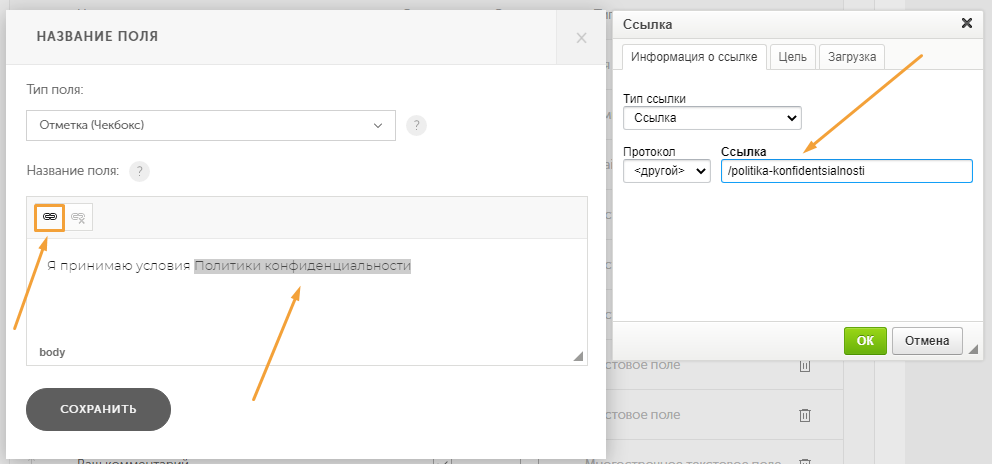Screen dimensions: 992x464
Task: Open the "Протокол" protocol dropdown
Action: point(666,171)
